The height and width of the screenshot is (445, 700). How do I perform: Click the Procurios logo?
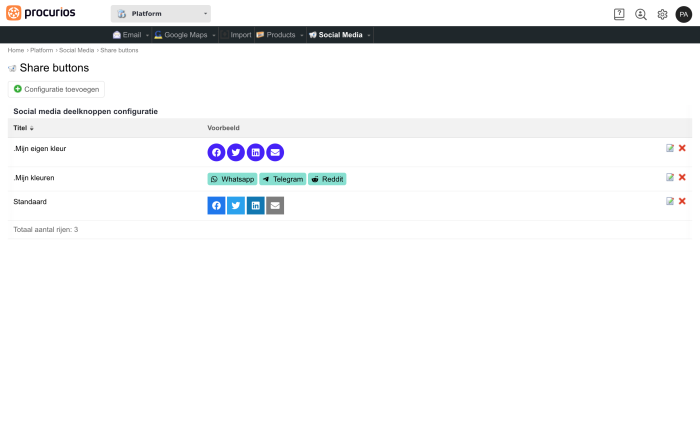41,13
